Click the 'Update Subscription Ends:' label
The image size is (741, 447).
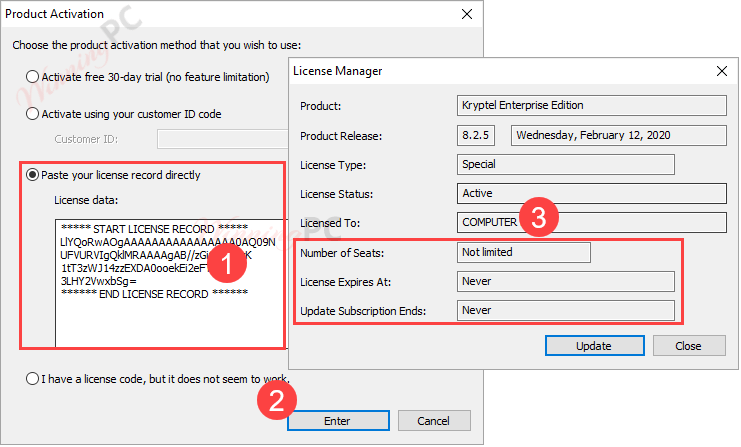pyautogui.click(x=363, y=311)
